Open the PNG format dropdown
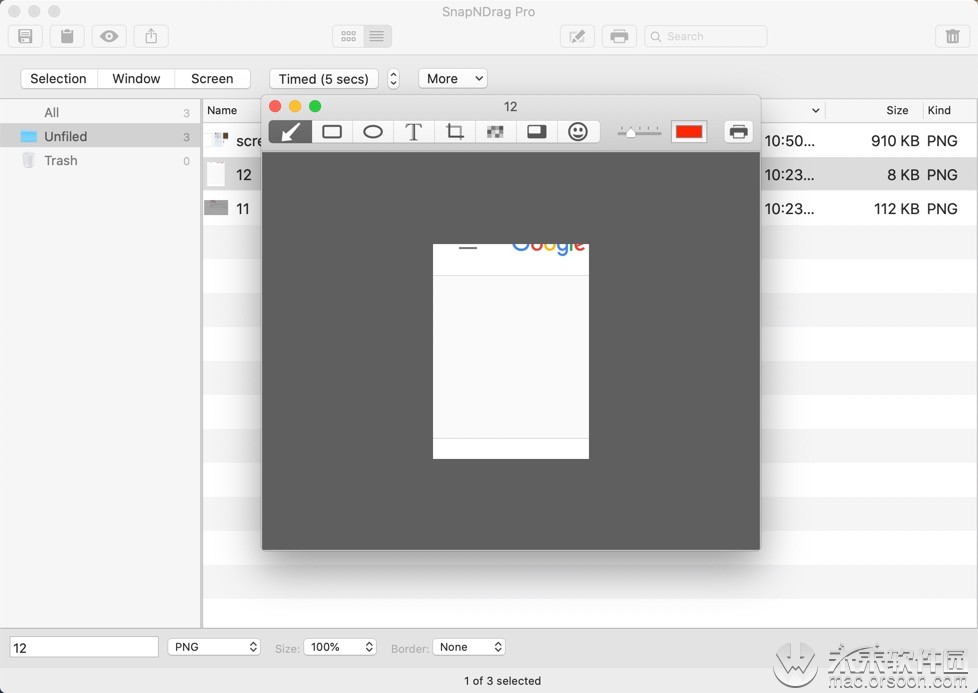 214,647
